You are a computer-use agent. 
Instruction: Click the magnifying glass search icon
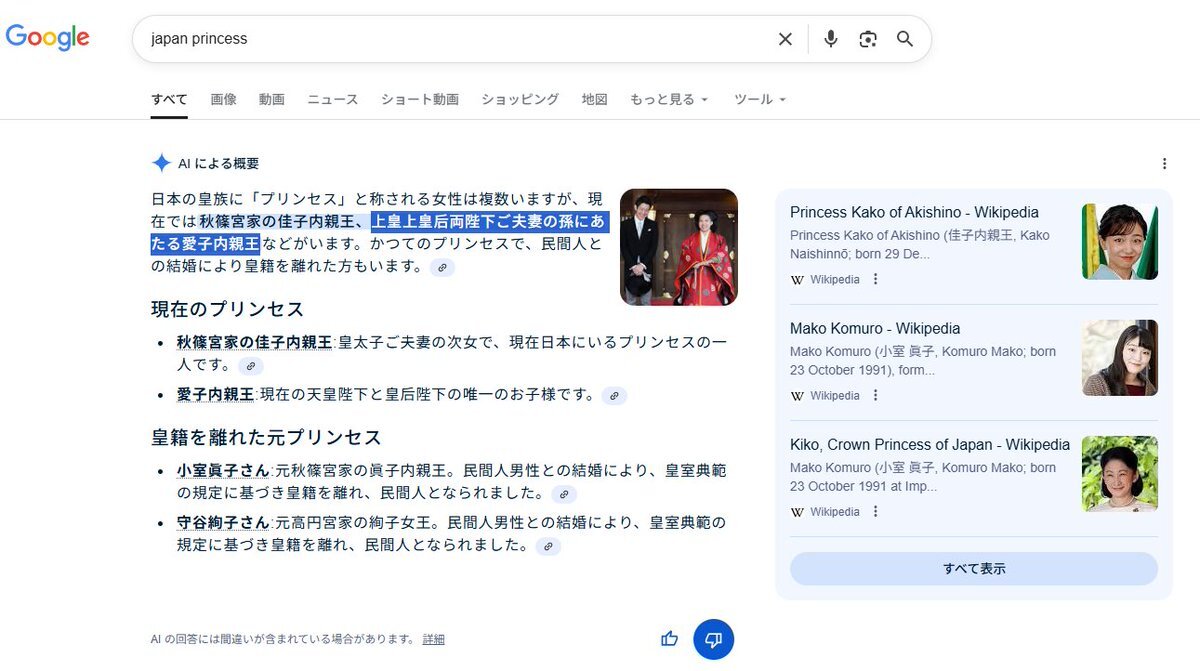tap(905, 39)
